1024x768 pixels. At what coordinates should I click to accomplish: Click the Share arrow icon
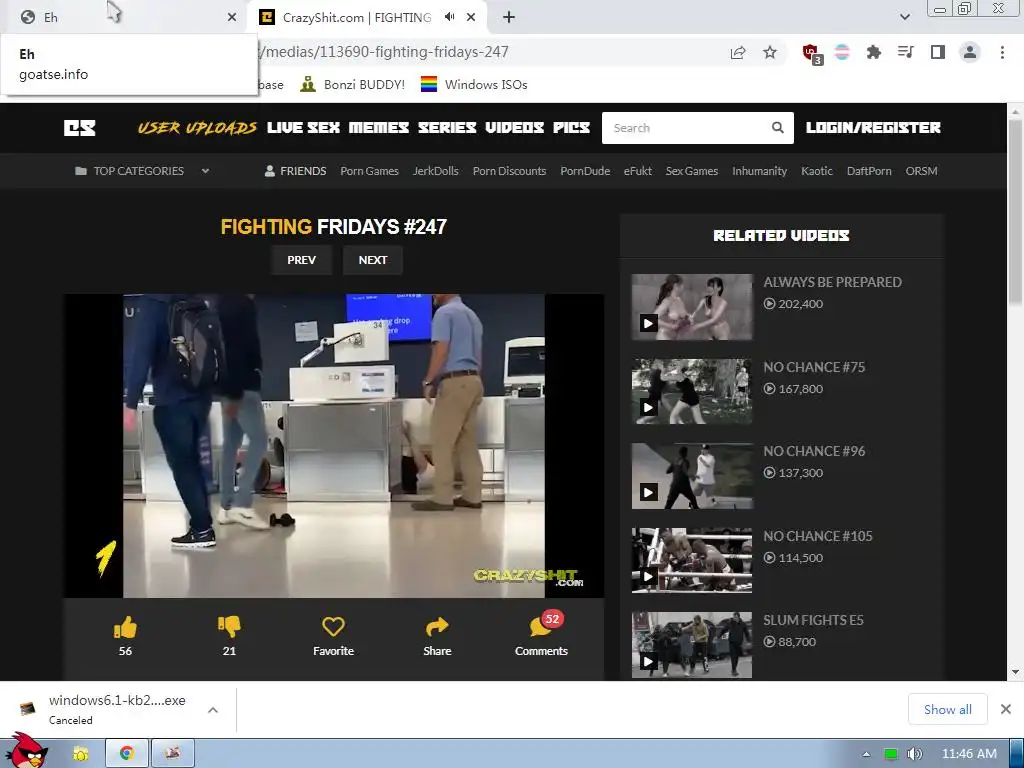pos(437,627)
